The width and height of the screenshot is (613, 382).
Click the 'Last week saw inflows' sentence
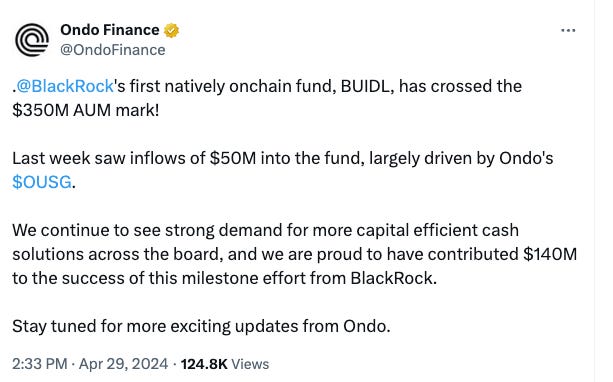point(283,170)
